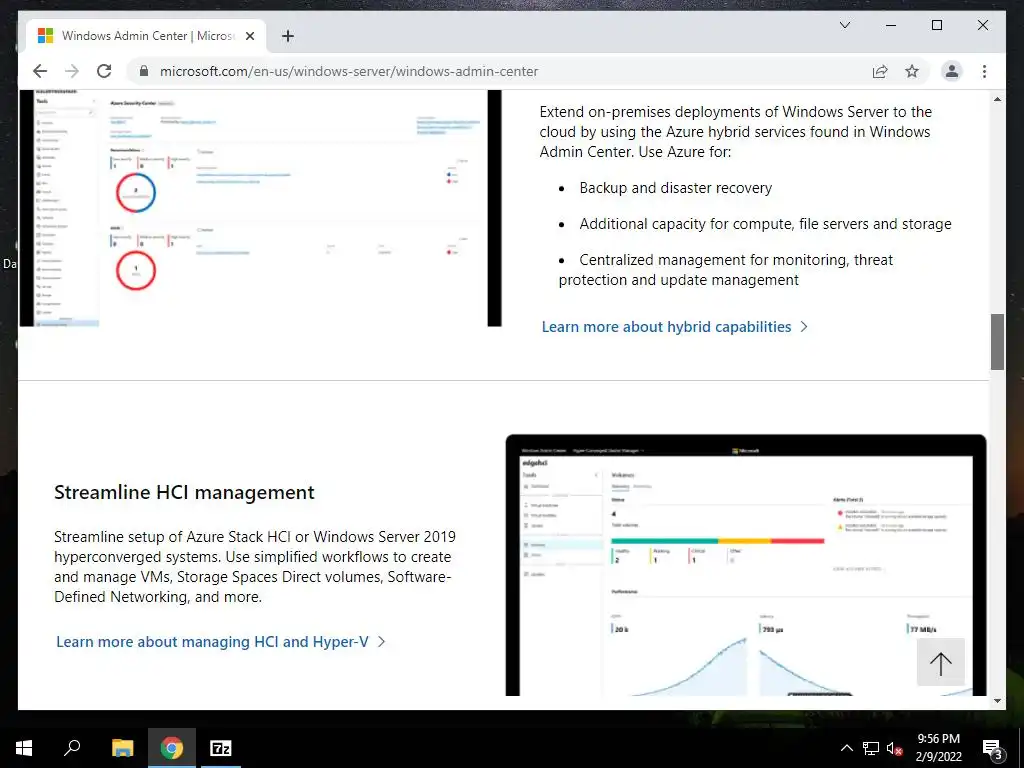Open the Windows Start menu

pyautogui.click(x=24, y=748)
